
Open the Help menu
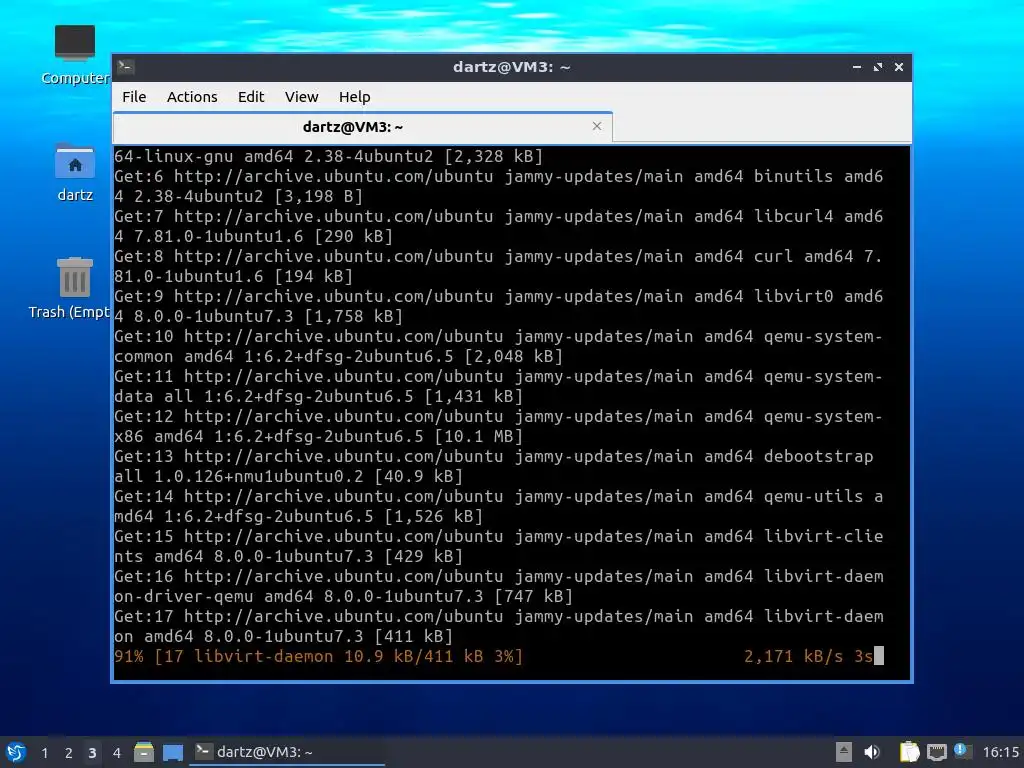point(355,97)
